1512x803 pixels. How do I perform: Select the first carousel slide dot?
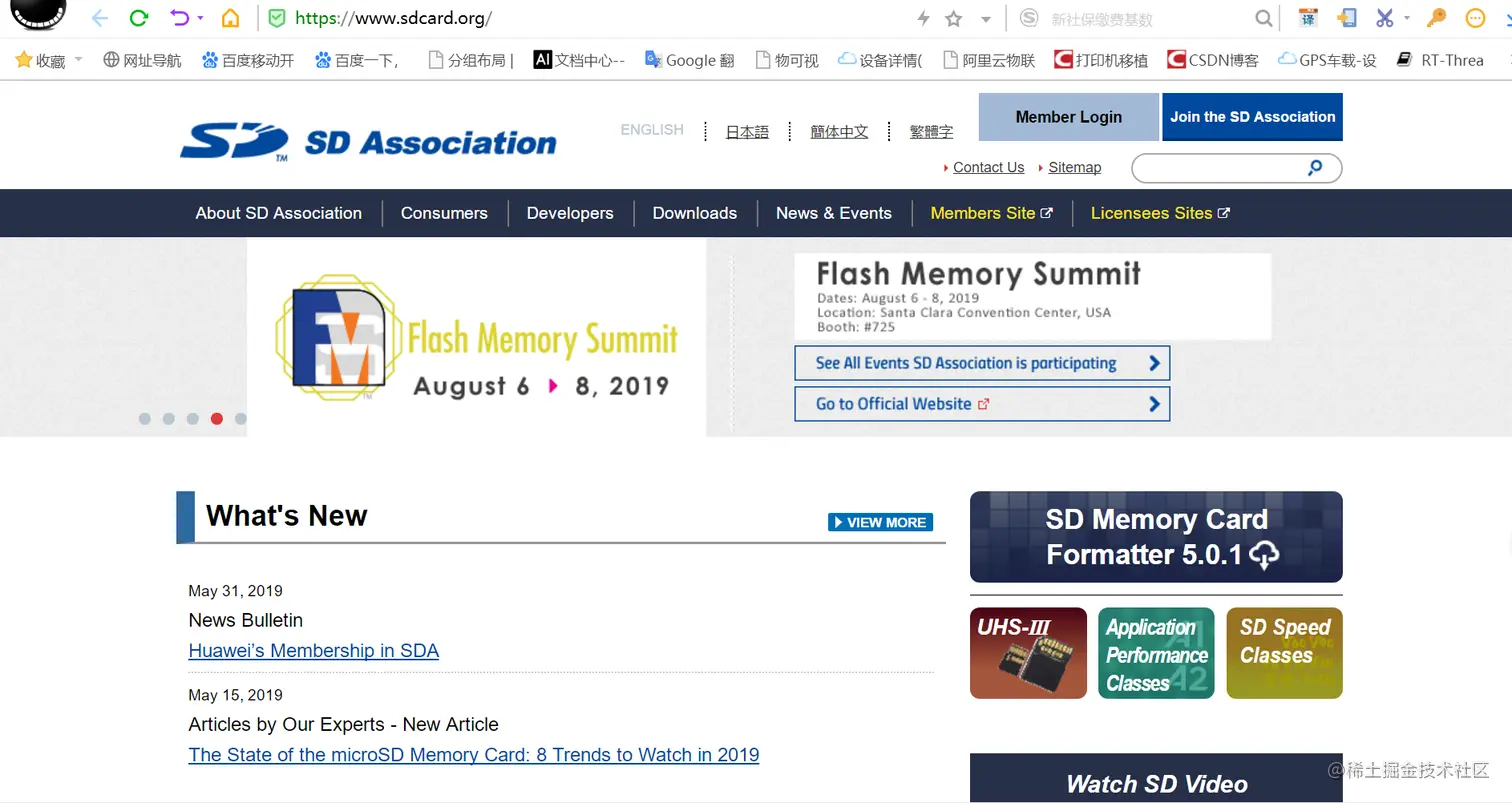click(x=145, y=419)
